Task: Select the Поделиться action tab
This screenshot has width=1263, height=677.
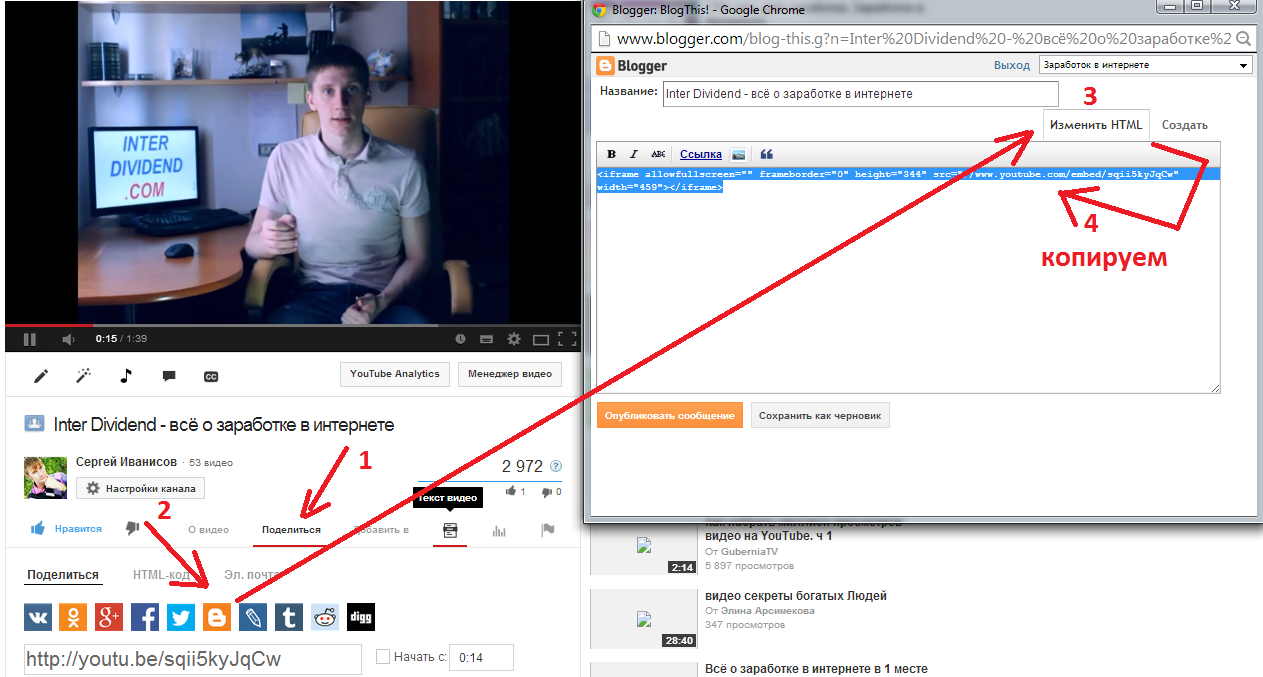Action: click(x=291, y=530)
